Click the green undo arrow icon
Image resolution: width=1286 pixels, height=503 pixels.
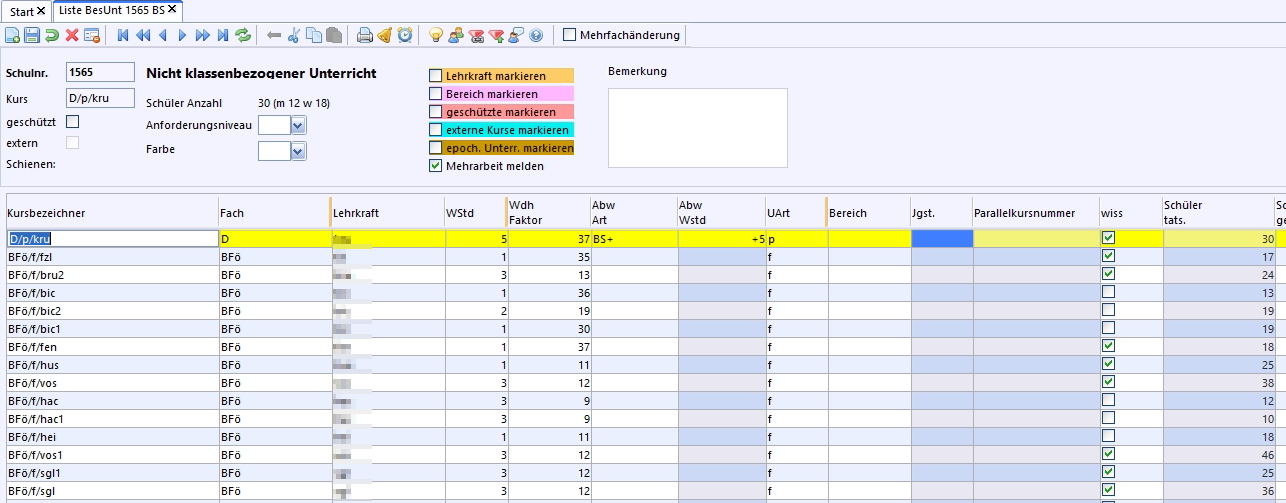[52, 35]
